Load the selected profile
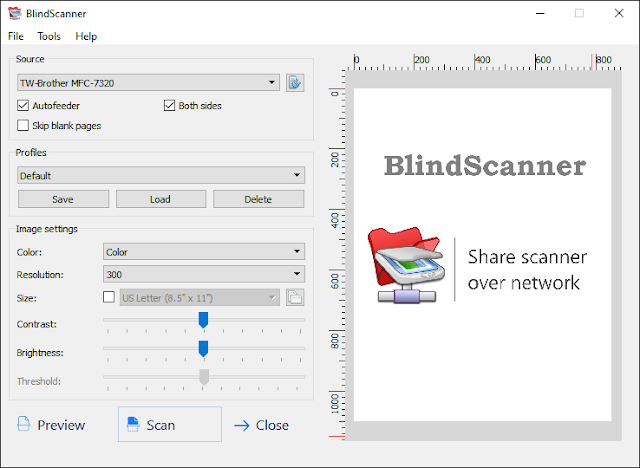The height and width of the screenshot is (468, 640). click(161, 199)
